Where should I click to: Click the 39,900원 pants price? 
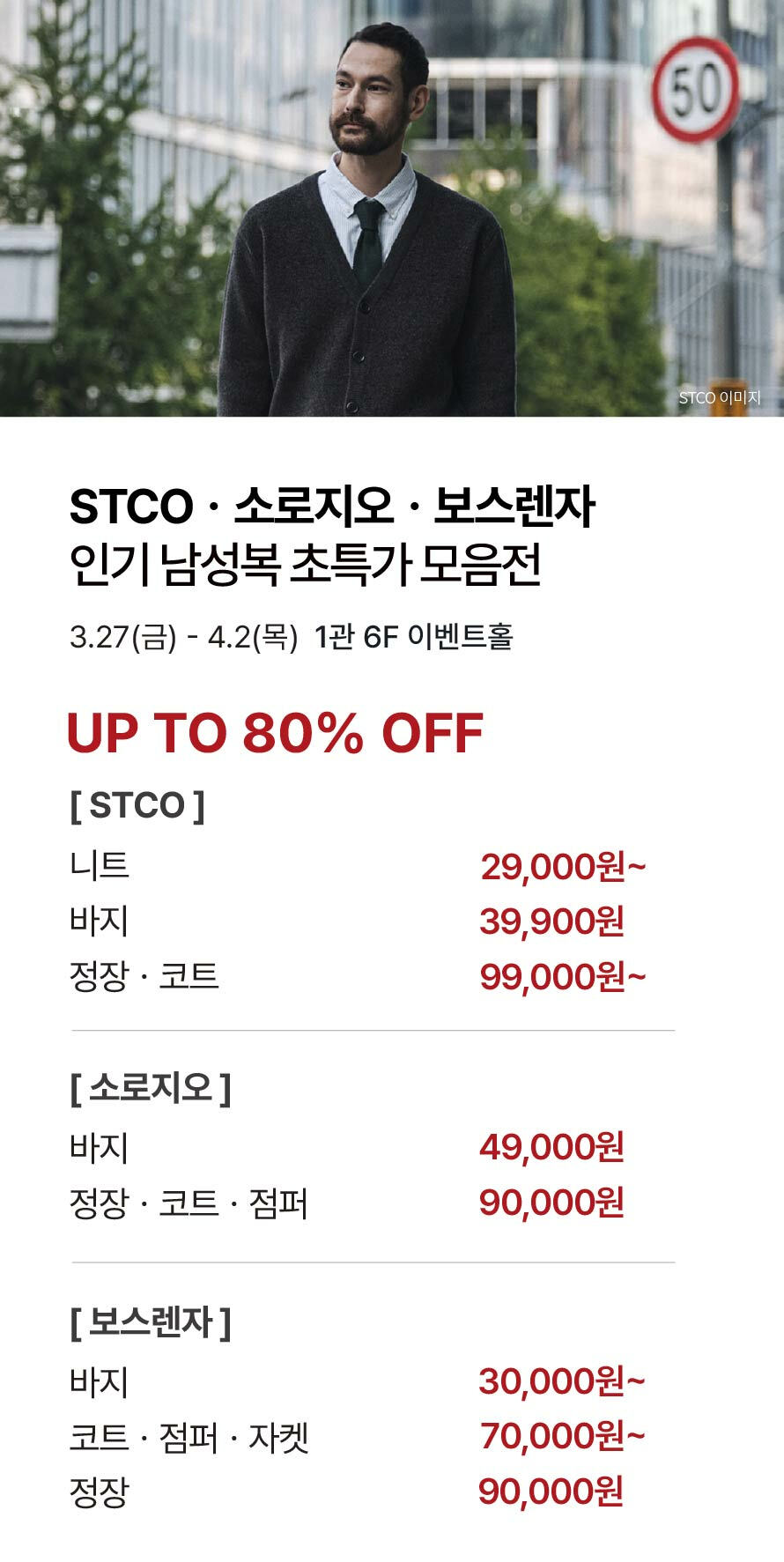coord(551,922)
